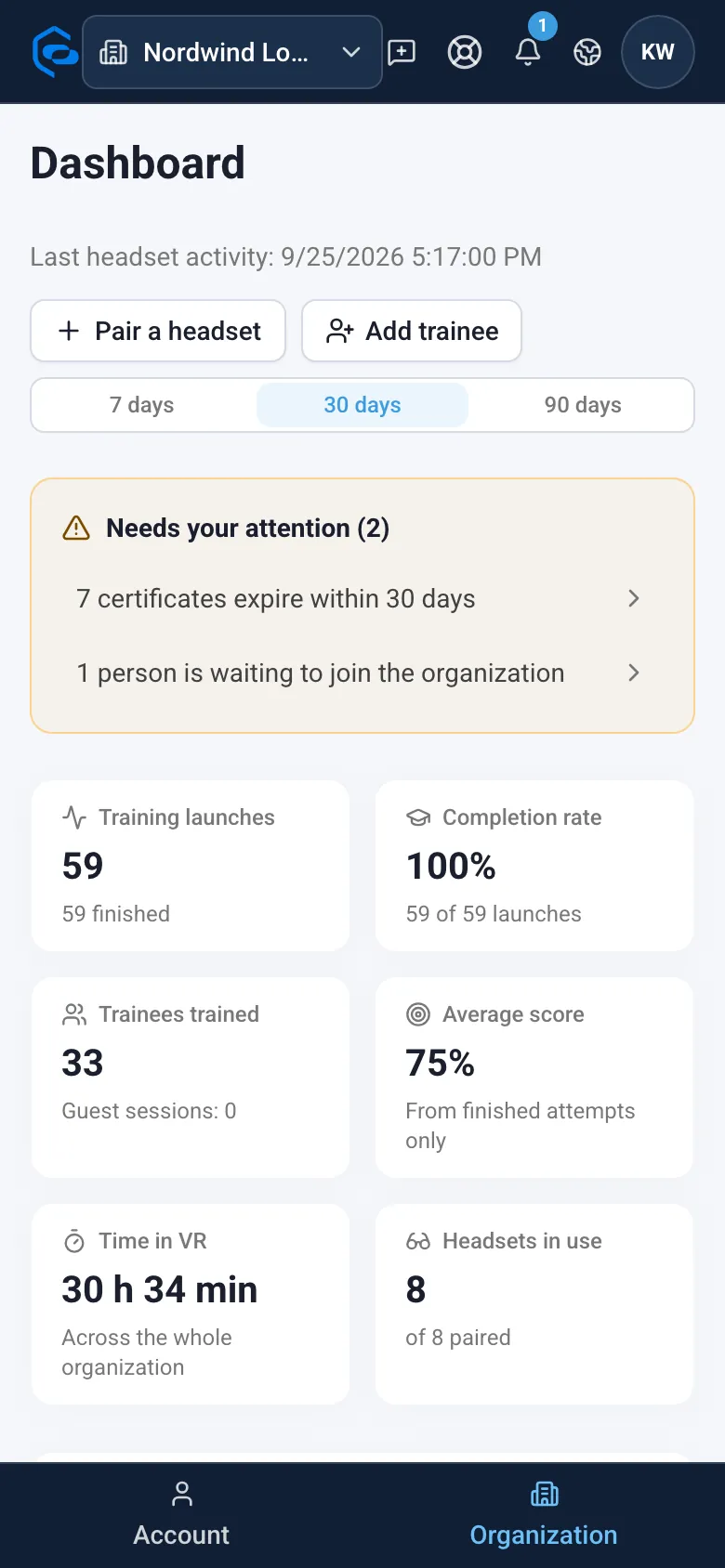Open the Training launches card

click(191, 866)
